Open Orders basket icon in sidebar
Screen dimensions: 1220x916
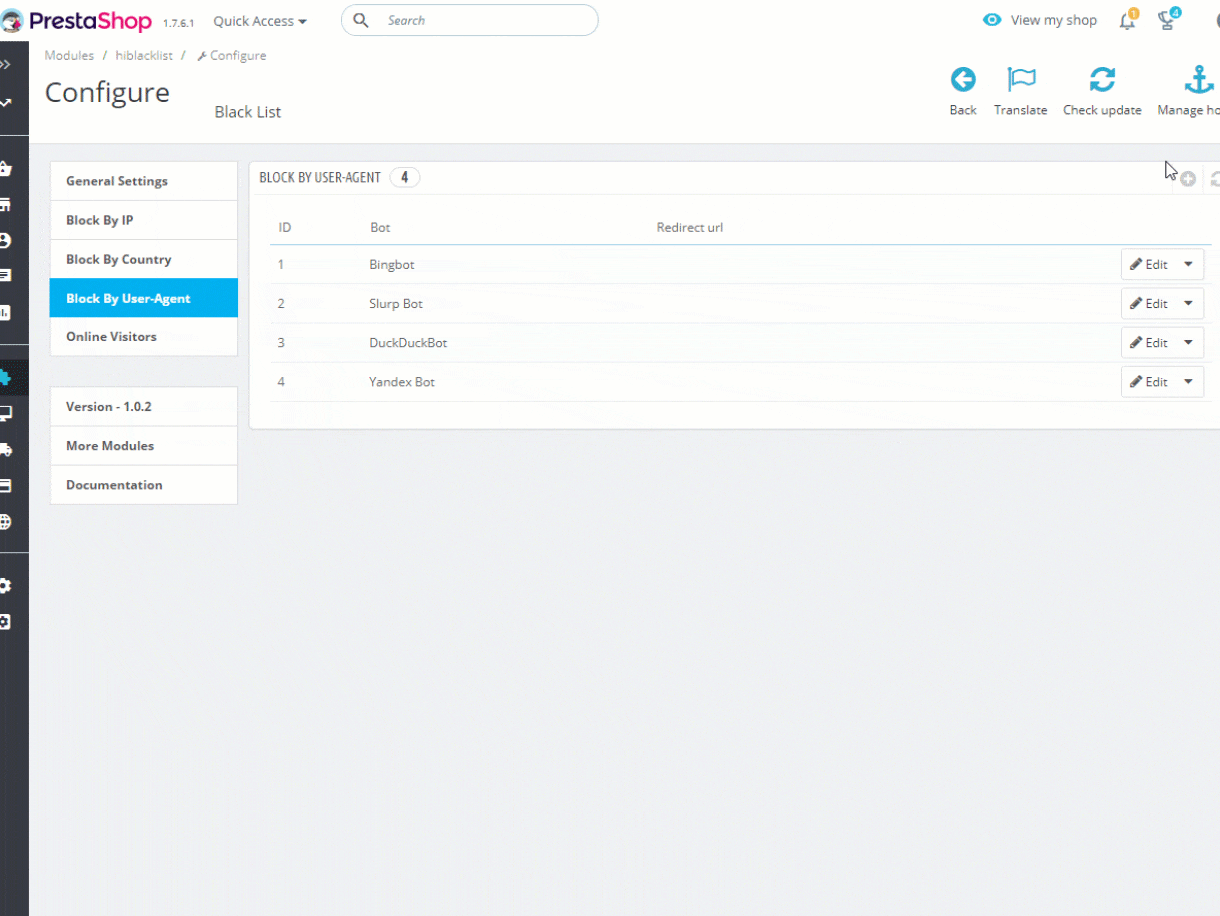[x=5, y=169]
